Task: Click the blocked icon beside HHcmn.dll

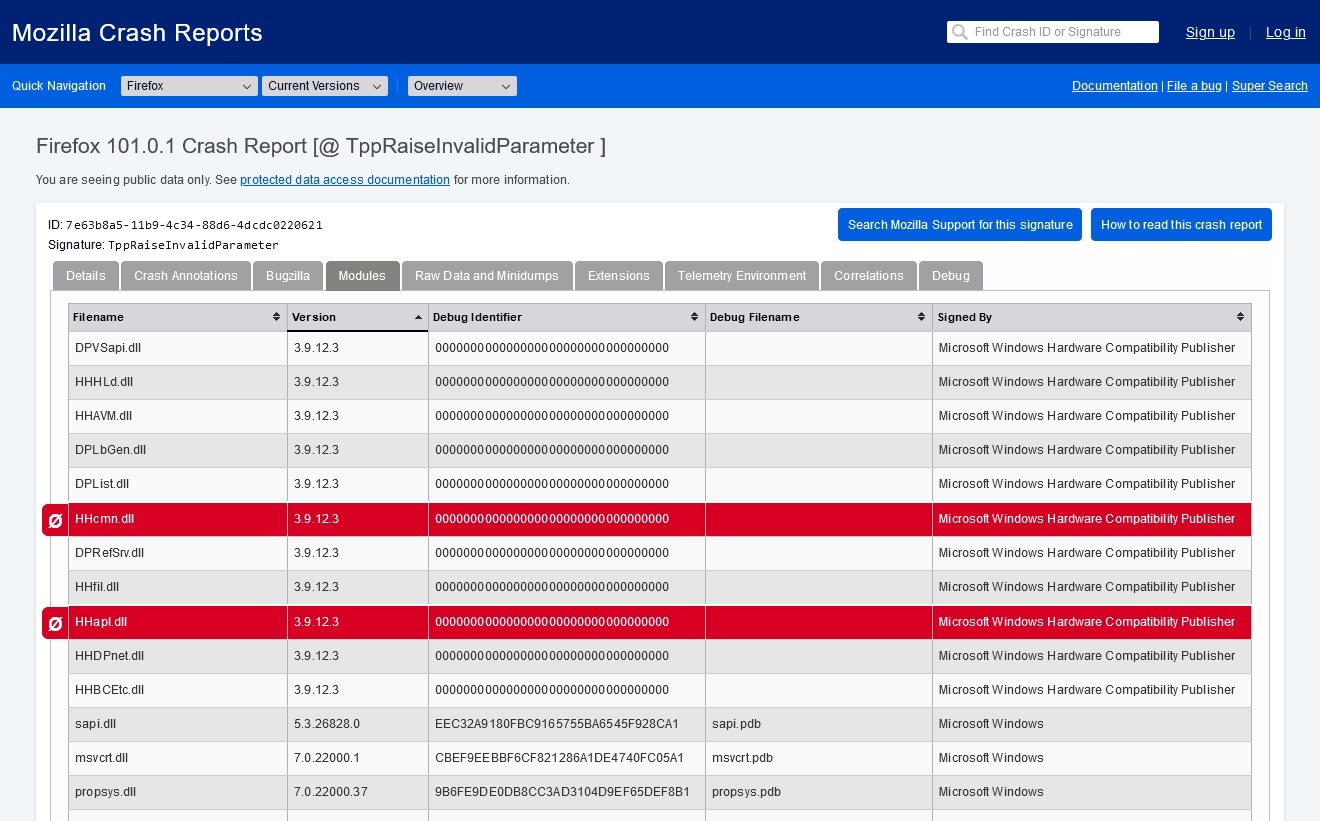Action: tap(55, 520)
